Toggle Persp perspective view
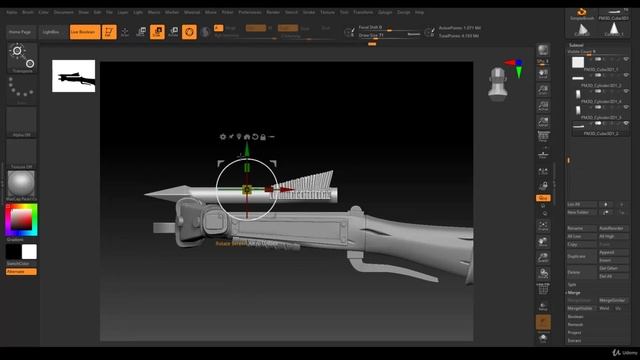Viewport: 640px width, 360px height. click(x=543, y=138)
